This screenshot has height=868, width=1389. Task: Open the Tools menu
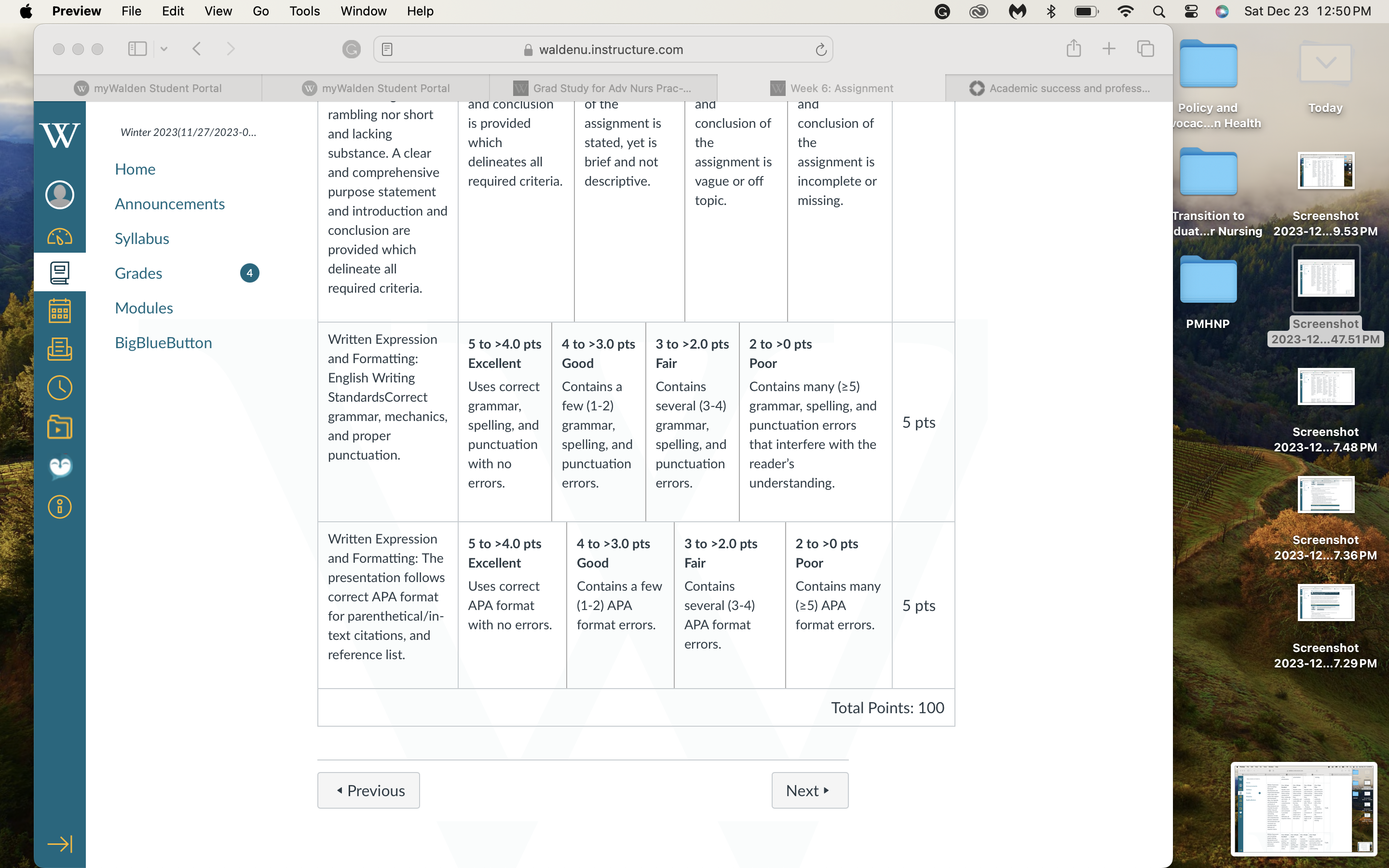[x=304, y=12]
